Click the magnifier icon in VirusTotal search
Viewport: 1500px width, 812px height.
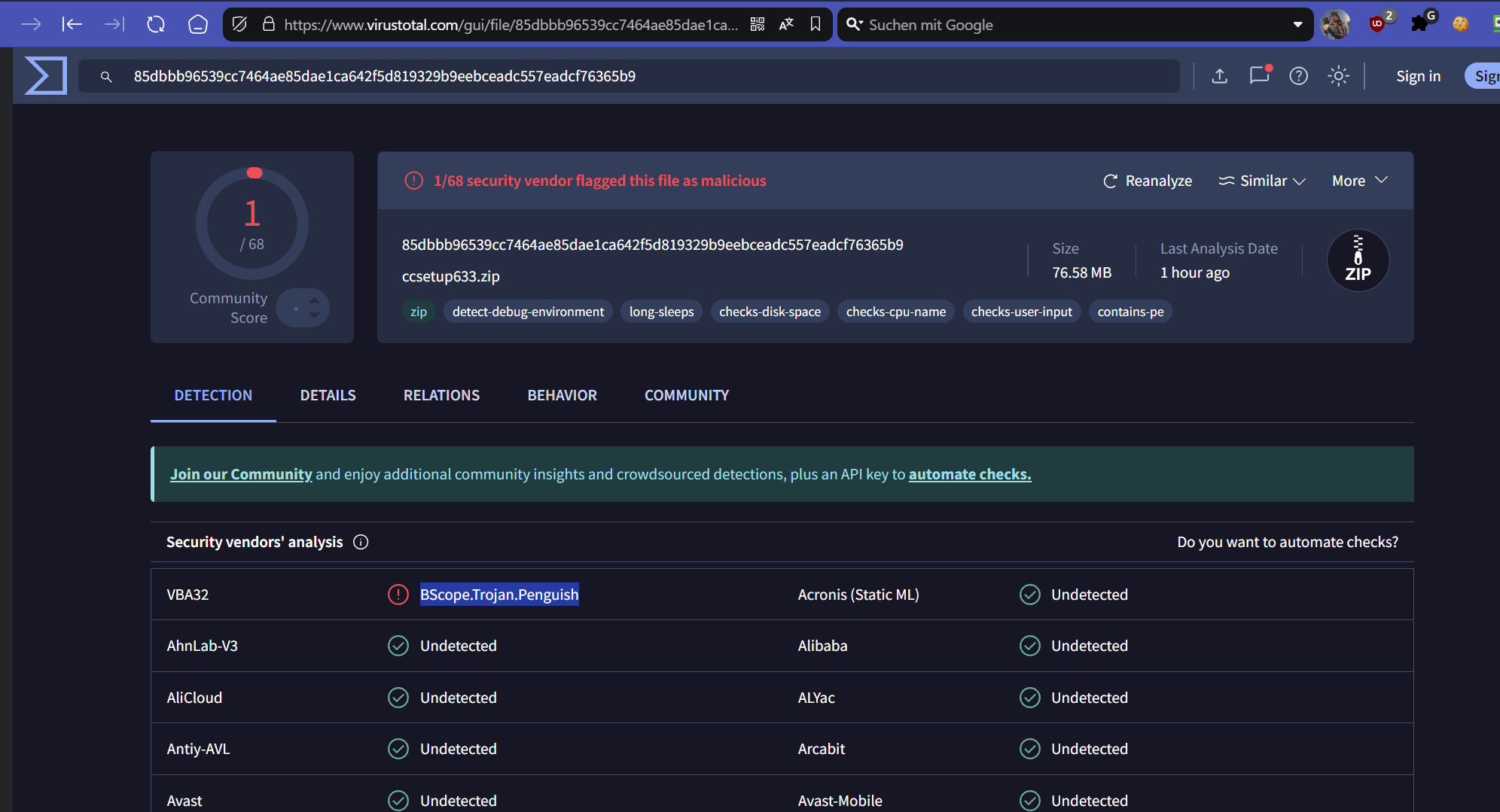(x=106, y=77)
